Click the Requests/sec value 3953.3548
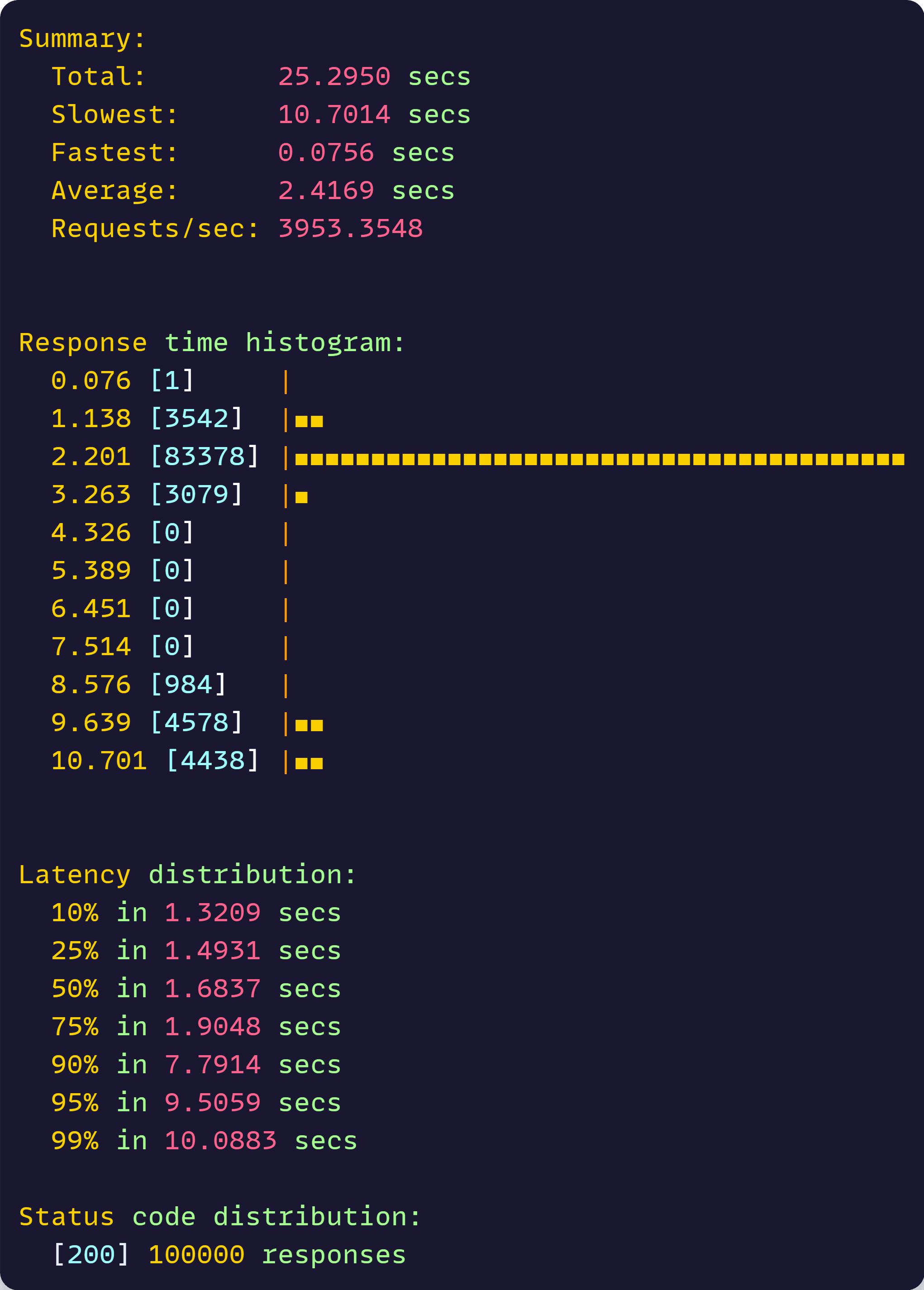The image size is (924, 1290). point(351,228)
